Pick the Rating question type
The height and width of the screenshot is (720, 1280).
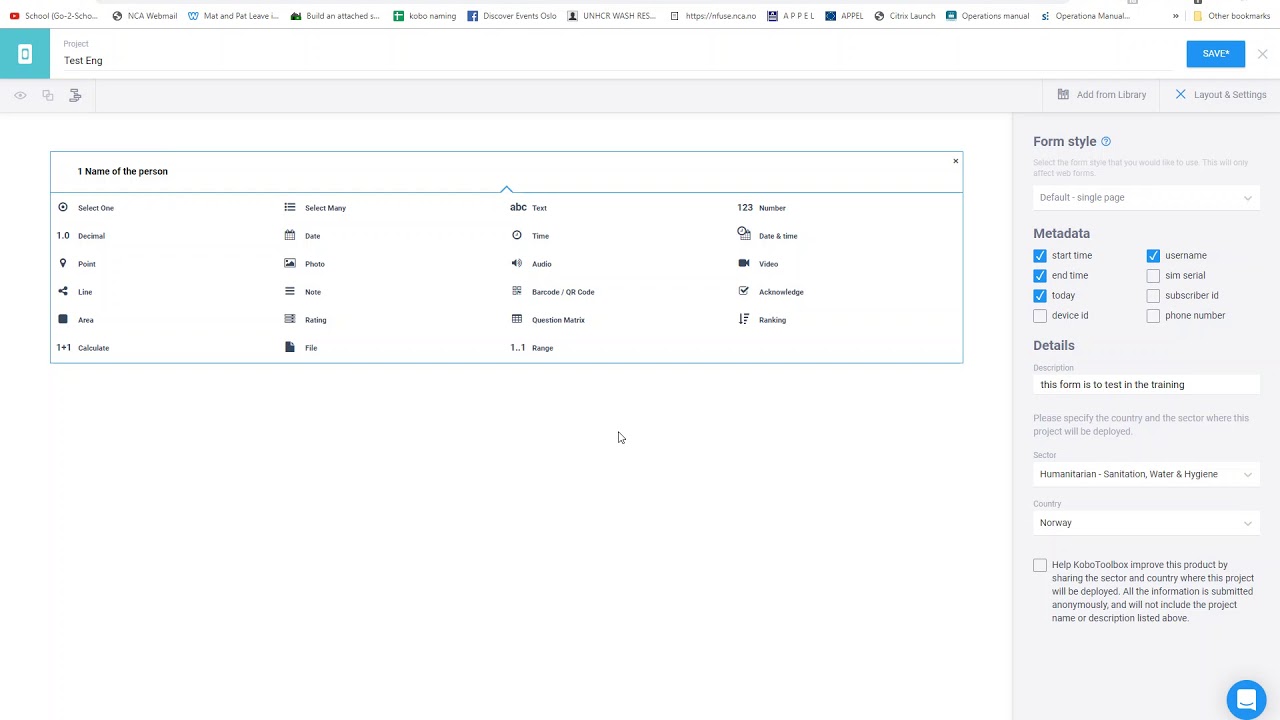pos(305,320)
